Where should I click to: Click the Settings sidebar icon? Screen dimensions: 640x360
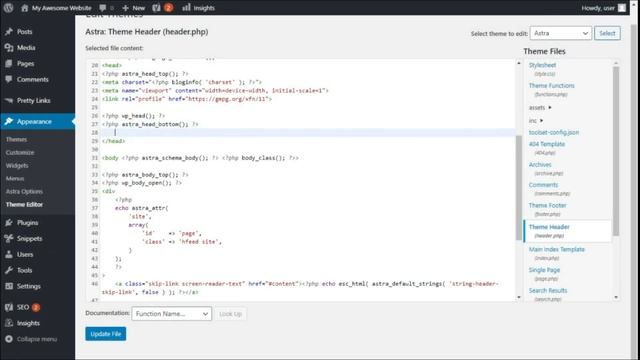click(x=9, y=286)
